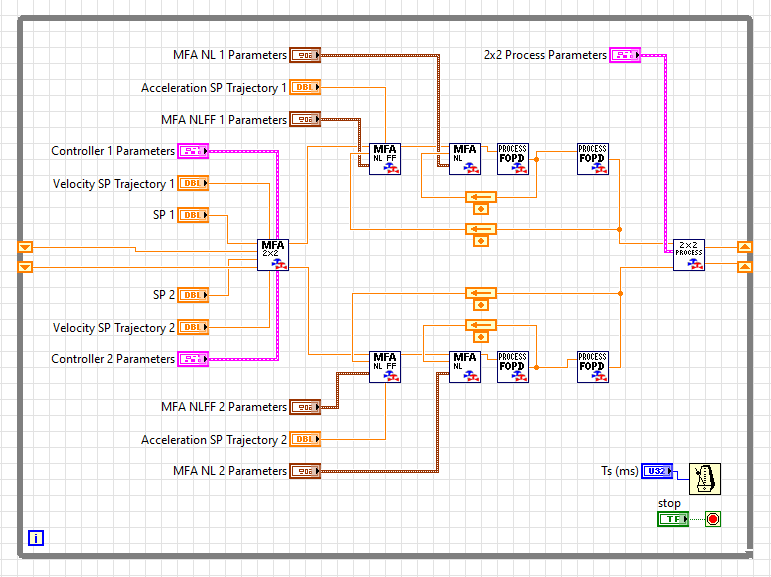
Task: Select the upper MFA NL FF subVI
Action: point(385,159)
